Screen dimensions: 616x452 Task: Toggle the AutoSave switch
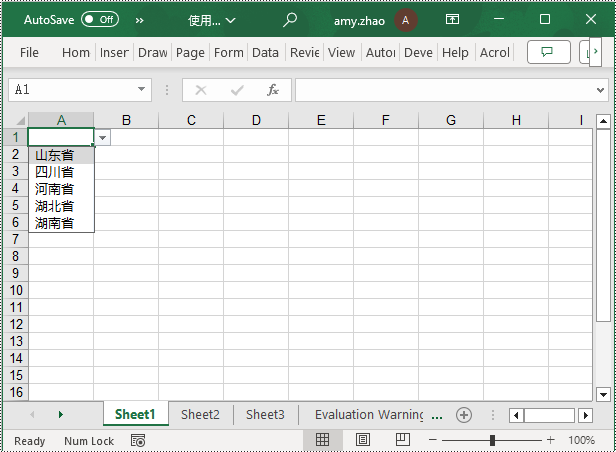point(100,19)
